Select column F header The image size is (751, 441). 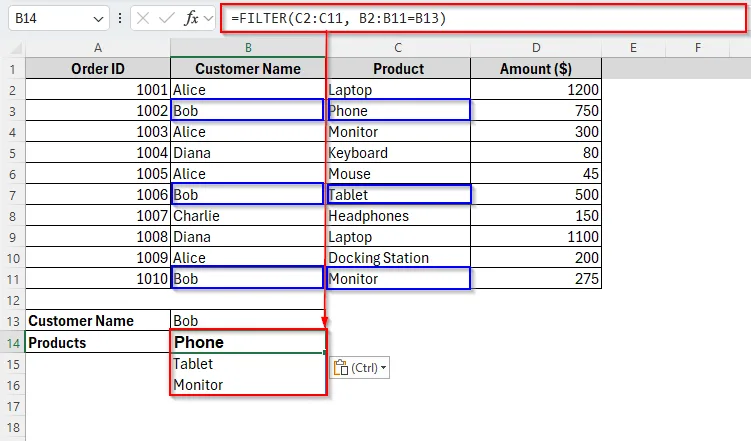coord(697,48)
